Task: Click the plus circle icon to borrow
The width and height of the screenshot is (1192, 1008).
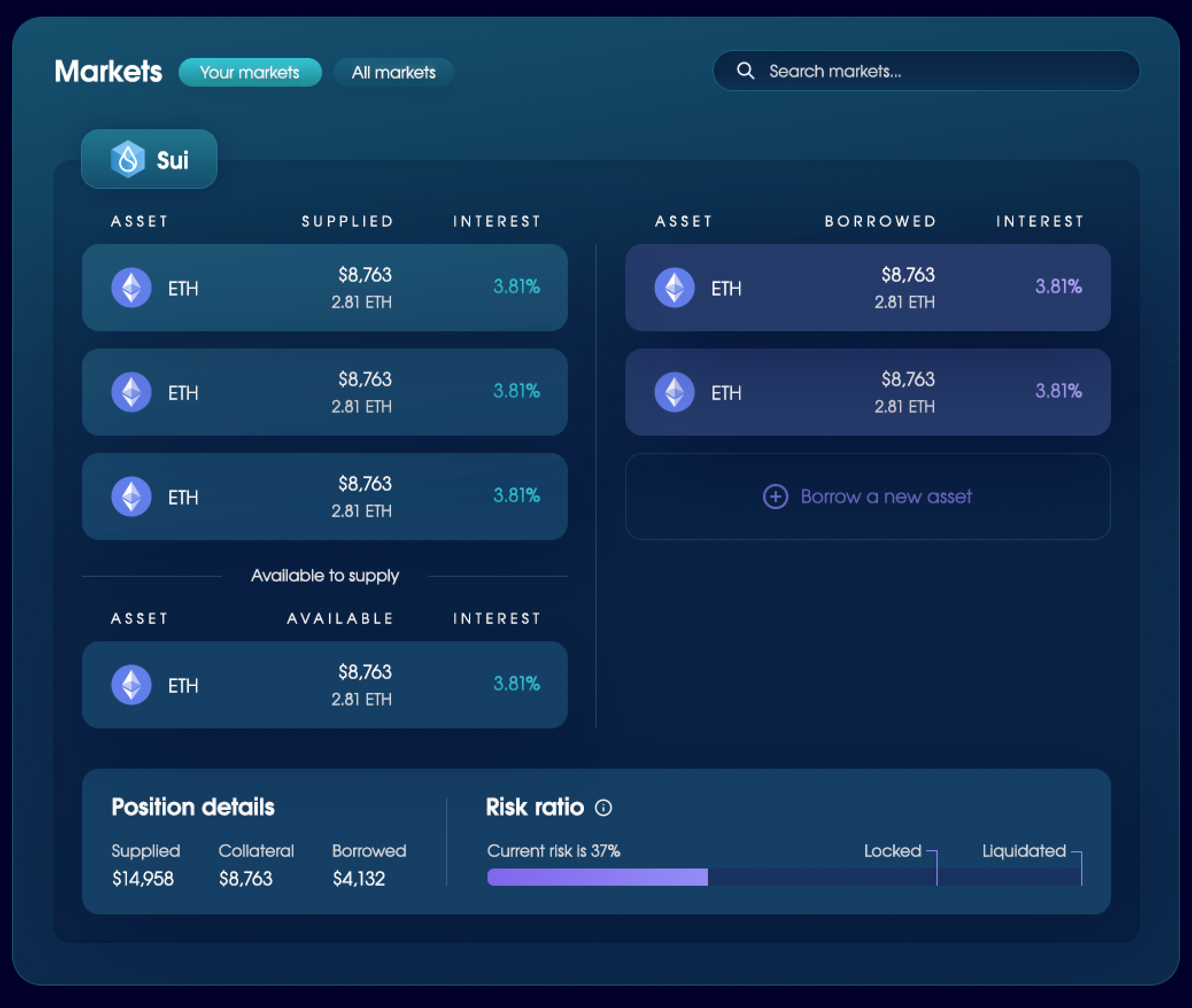Action: coord(775,497)
